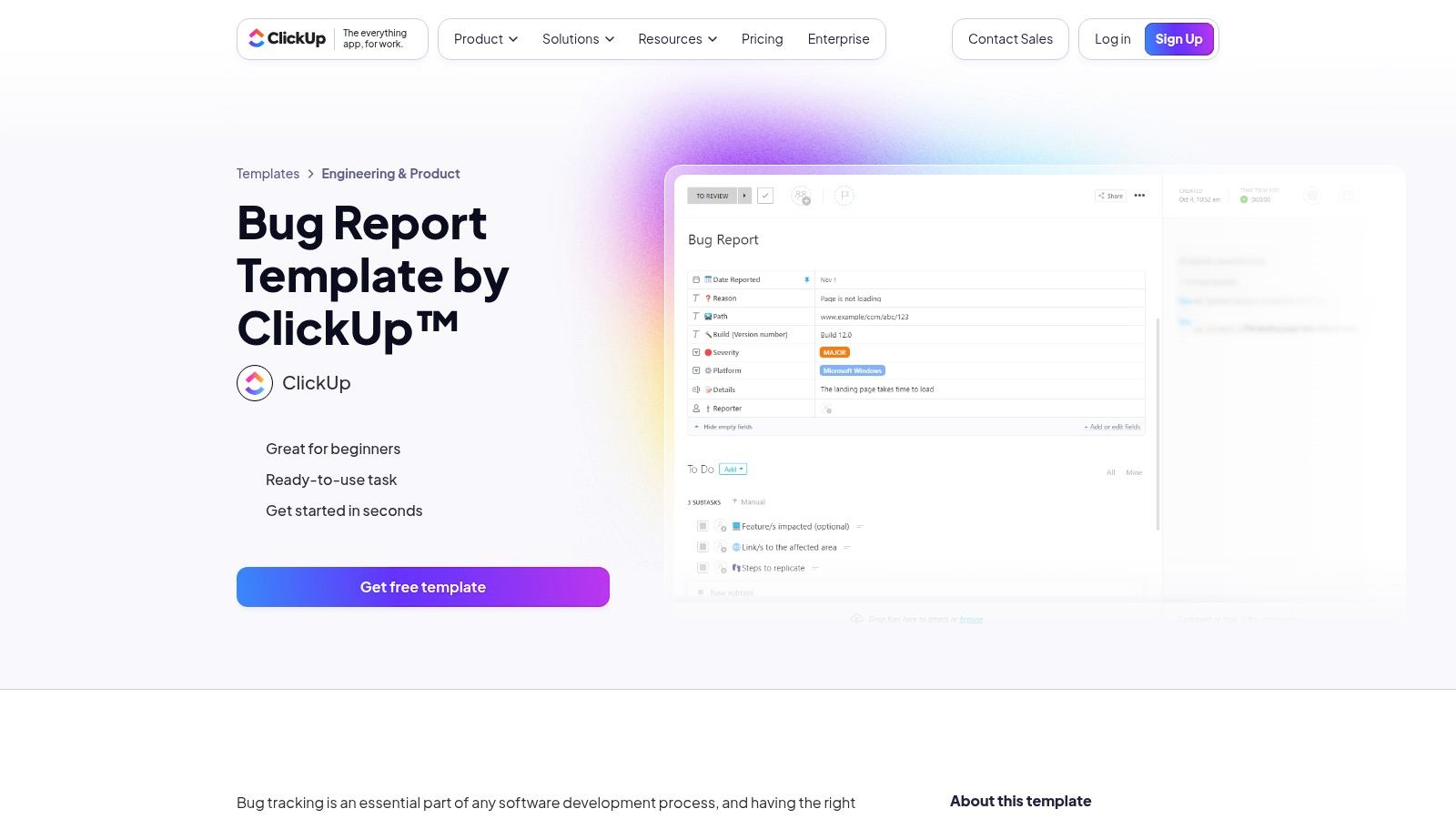
Task: Click the flag priority icon in the toolbar
Action: [844, 195]
